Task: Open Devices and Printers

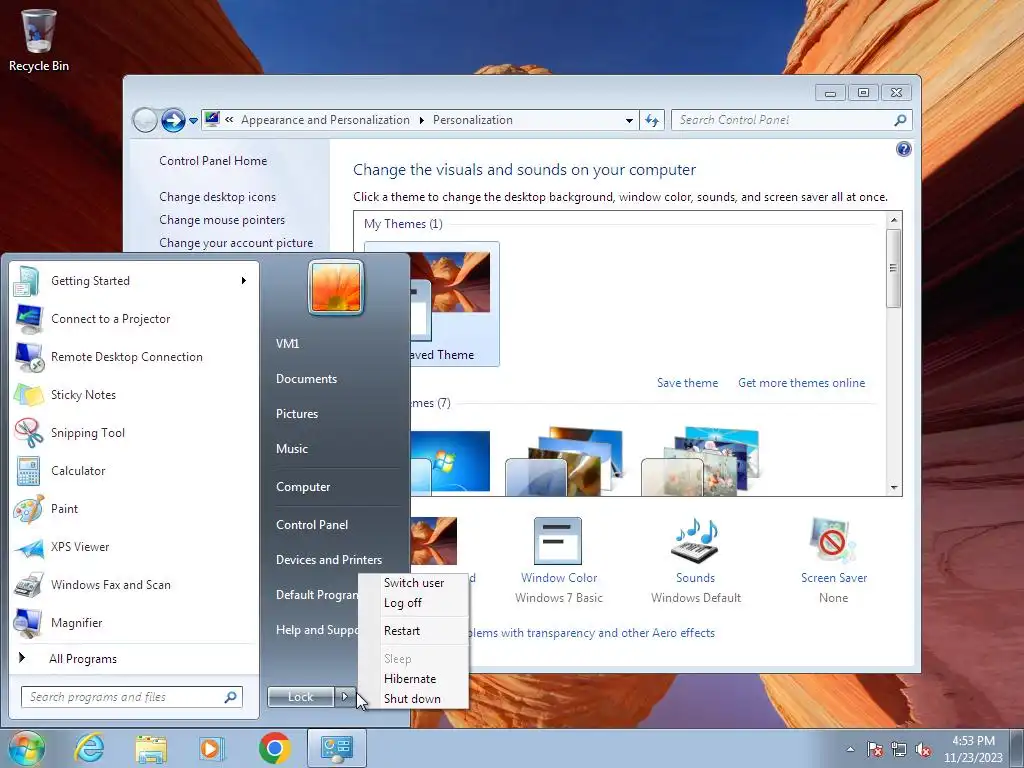Action: (x=329, y=560)
